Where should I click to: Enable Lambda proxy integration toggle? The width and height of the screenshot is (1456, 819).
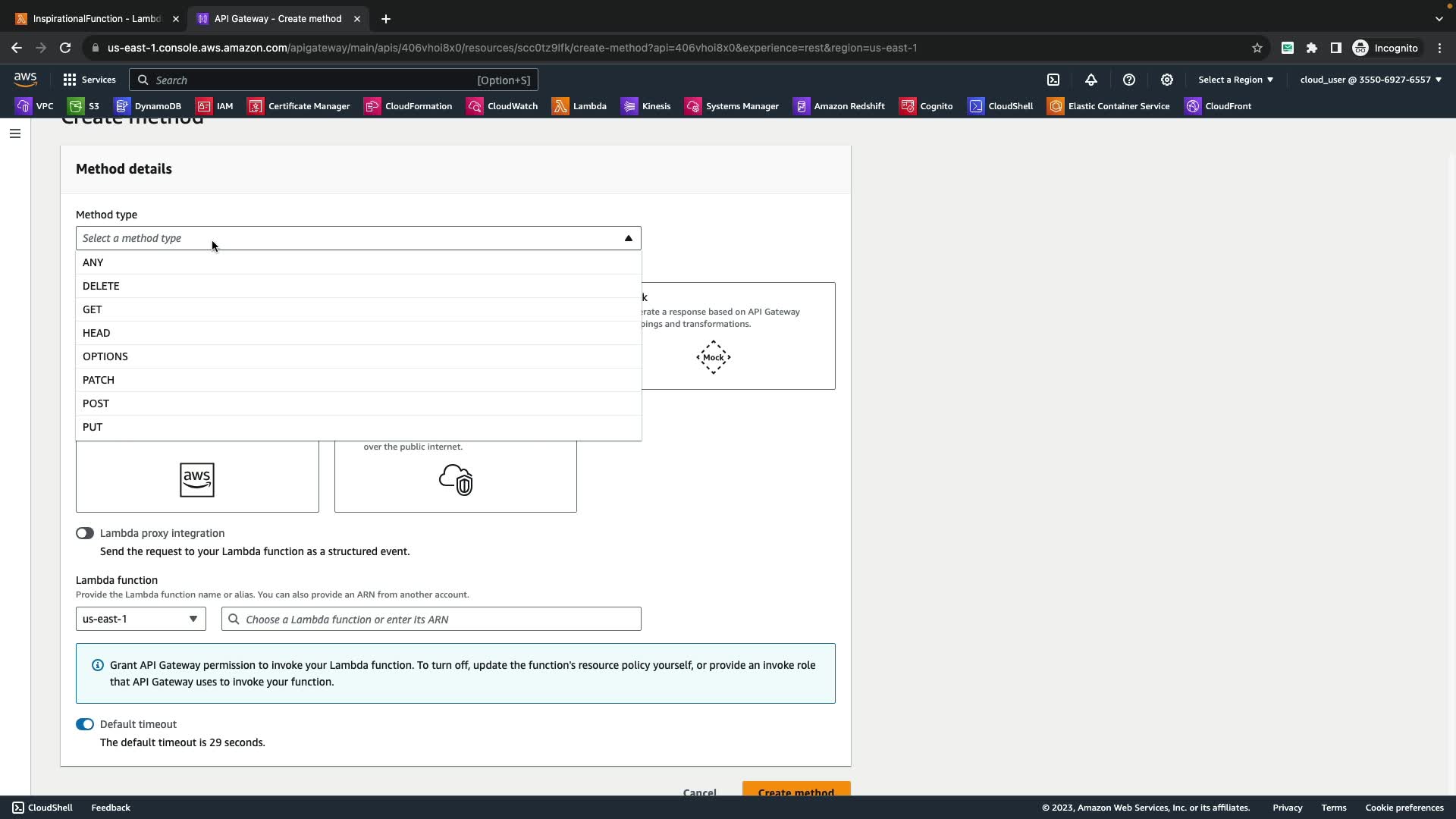pyautogui.click(x=84, y=533)
